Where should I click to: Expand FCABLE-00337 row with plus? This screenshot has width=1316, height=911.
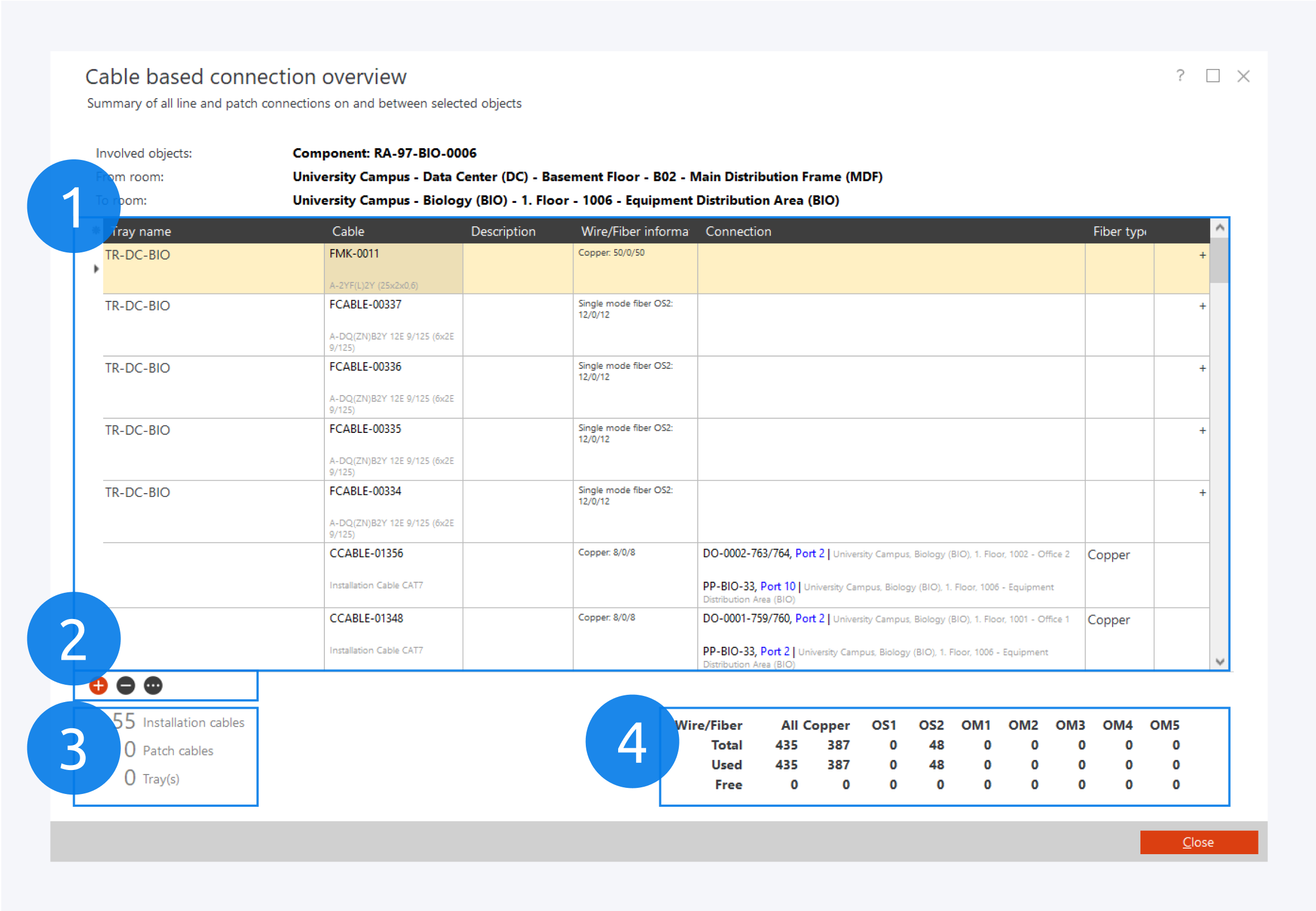(1202, 306)
